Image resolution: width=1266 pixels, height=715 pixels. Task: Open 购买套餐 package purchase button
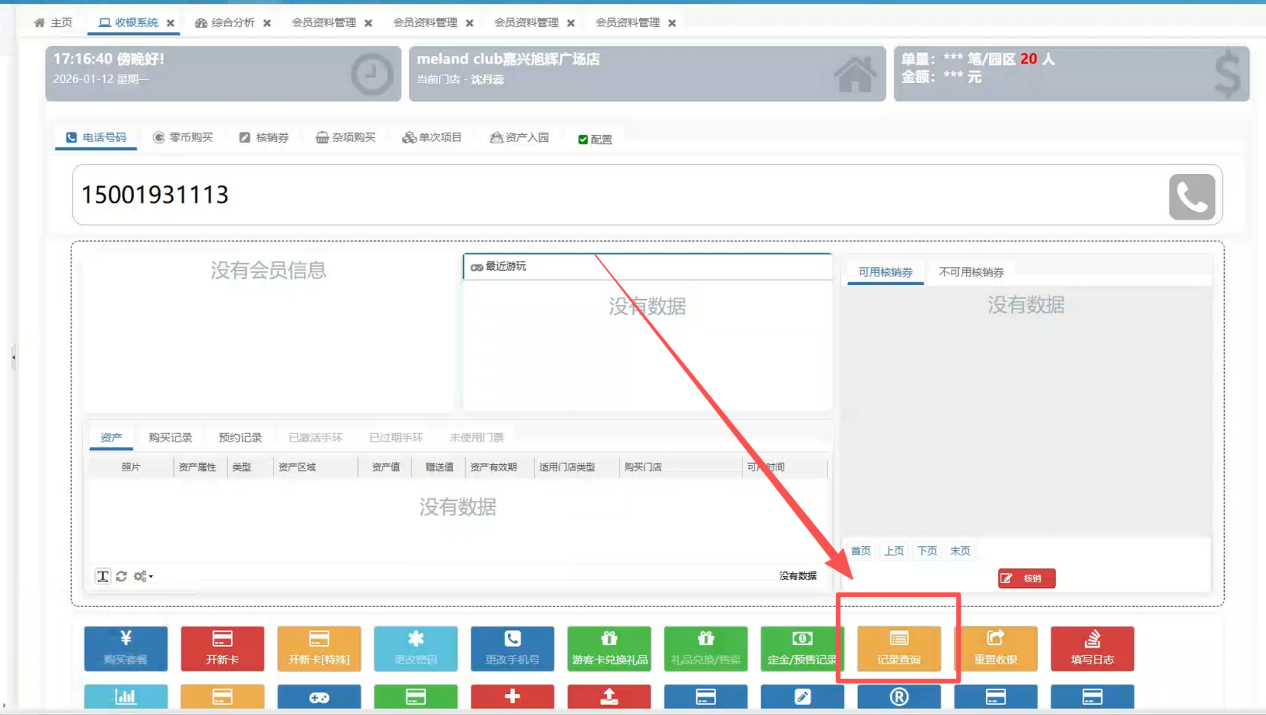tap(125, 648)
